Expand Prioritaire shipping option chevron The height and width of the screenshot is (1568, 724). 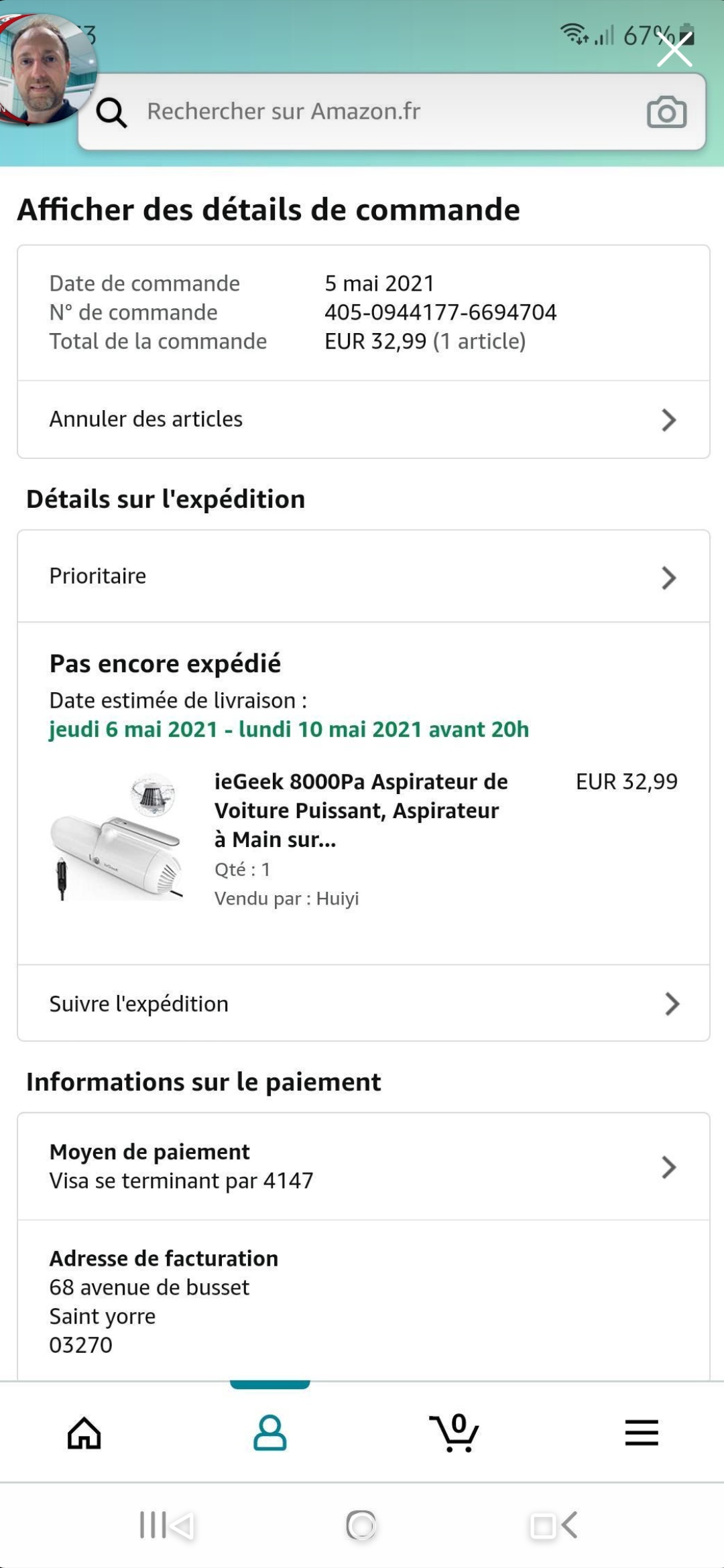(668, 578)
